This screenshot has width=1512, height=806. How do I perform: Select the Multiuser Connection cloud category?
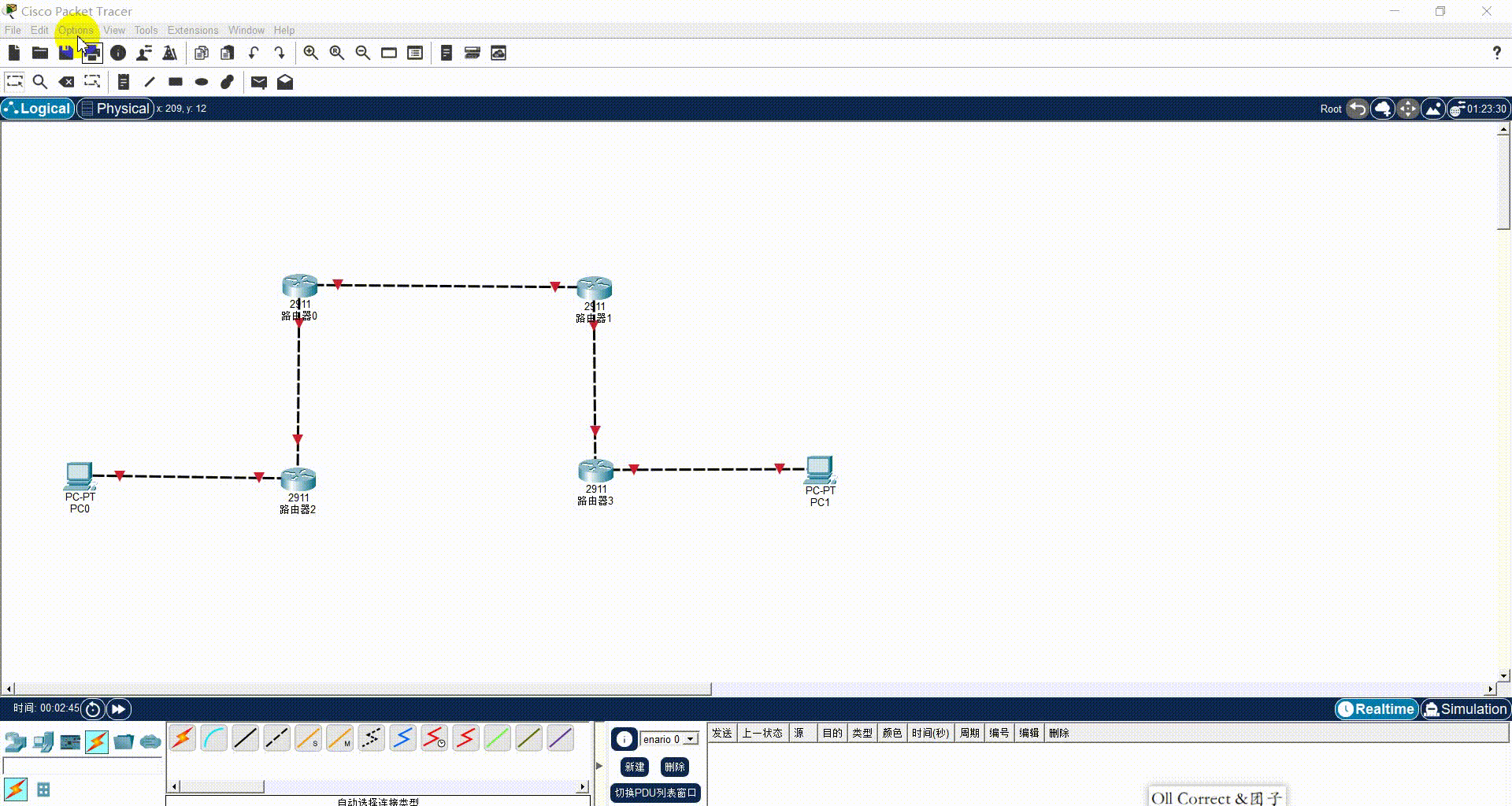click(x=150, y=741)
